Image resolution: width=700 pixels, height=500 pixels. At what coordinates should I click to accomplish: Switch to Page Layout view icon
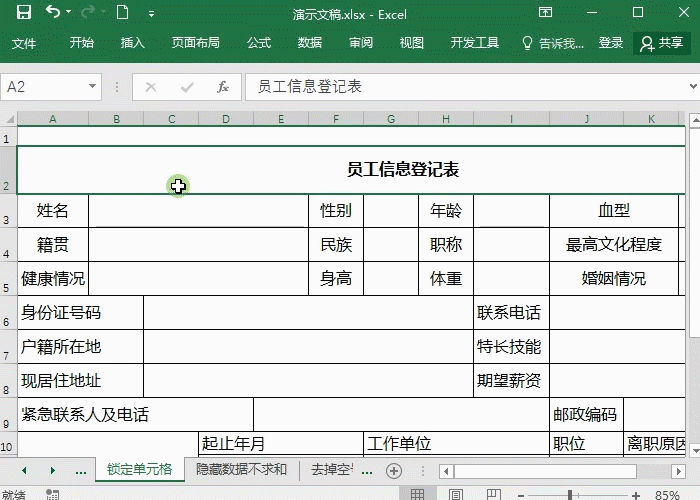point(455,494)
